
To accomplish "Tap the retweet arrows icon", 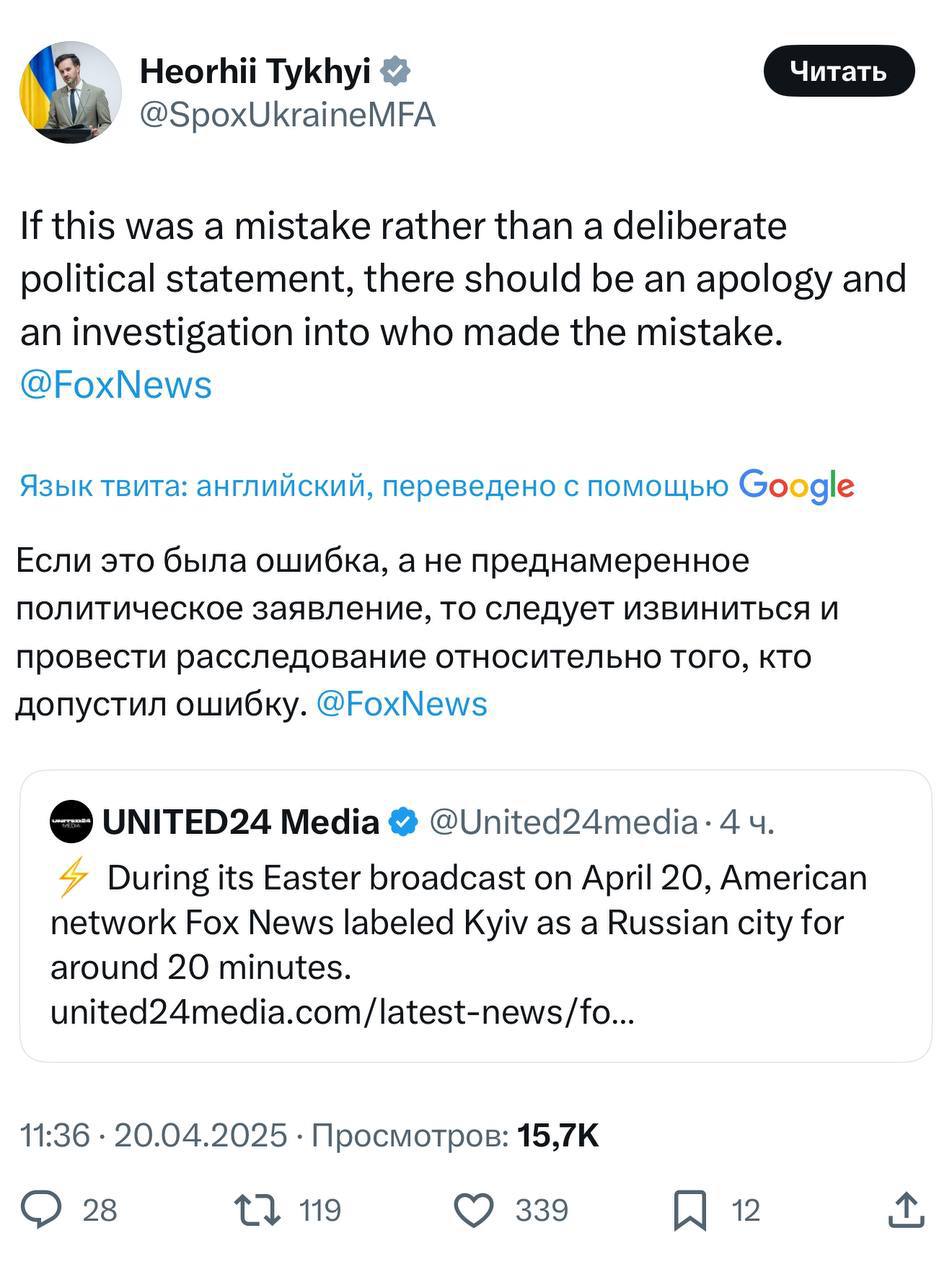I will click(256, 1210).
